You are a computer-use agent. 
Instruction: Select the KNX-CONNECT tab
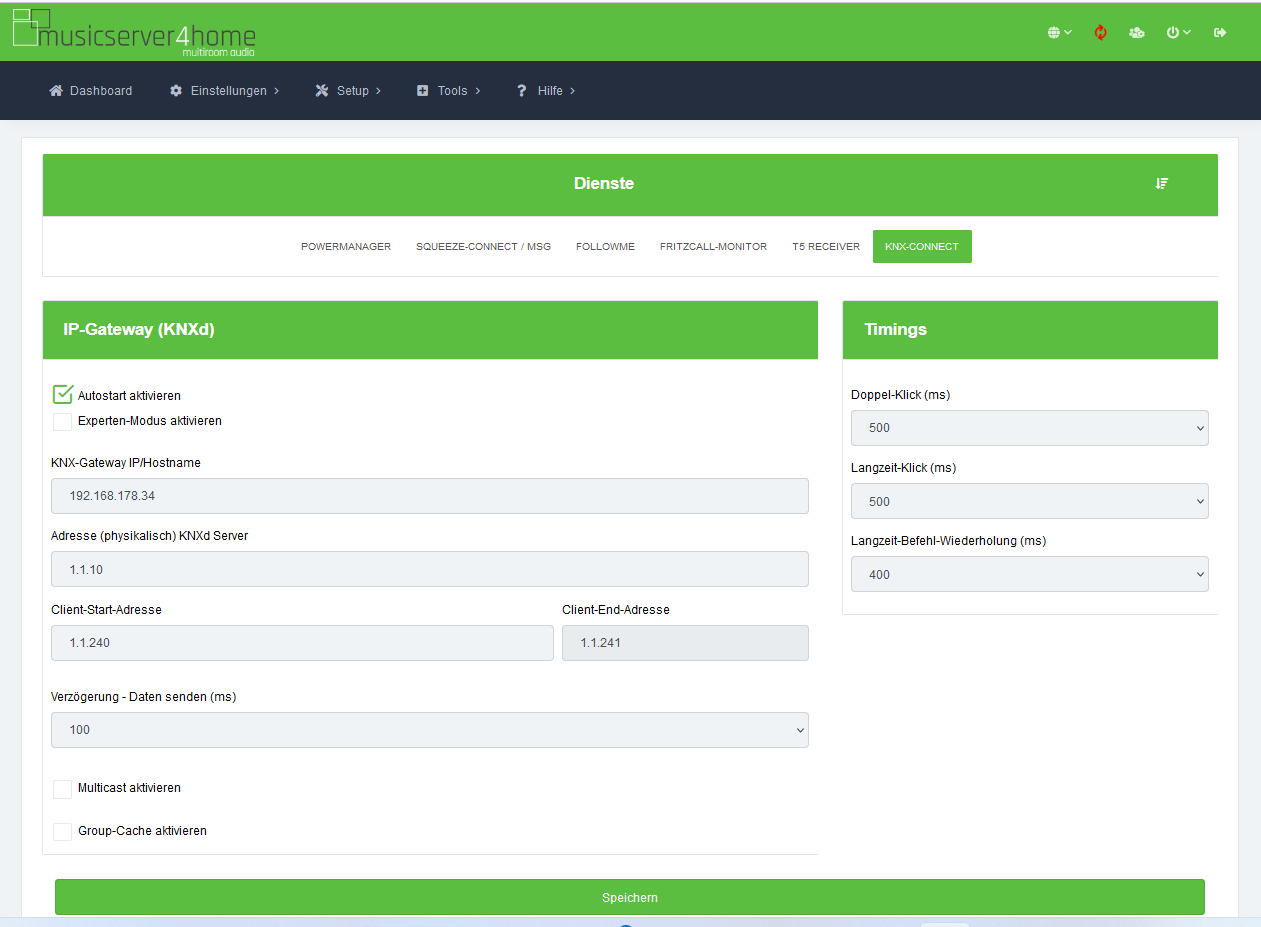(x=922, y=247)
